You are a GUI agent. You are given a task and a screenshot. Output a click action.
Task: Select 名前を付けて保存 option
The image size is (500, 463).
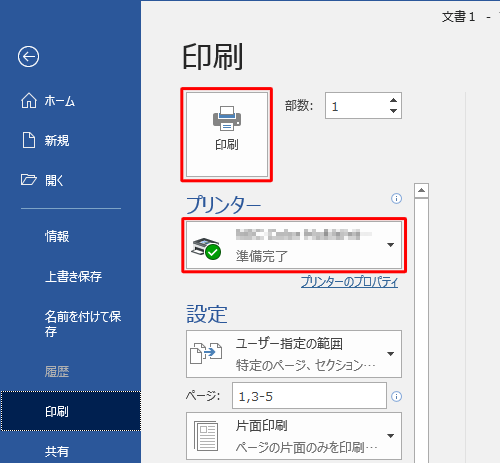tap(83, 323)
